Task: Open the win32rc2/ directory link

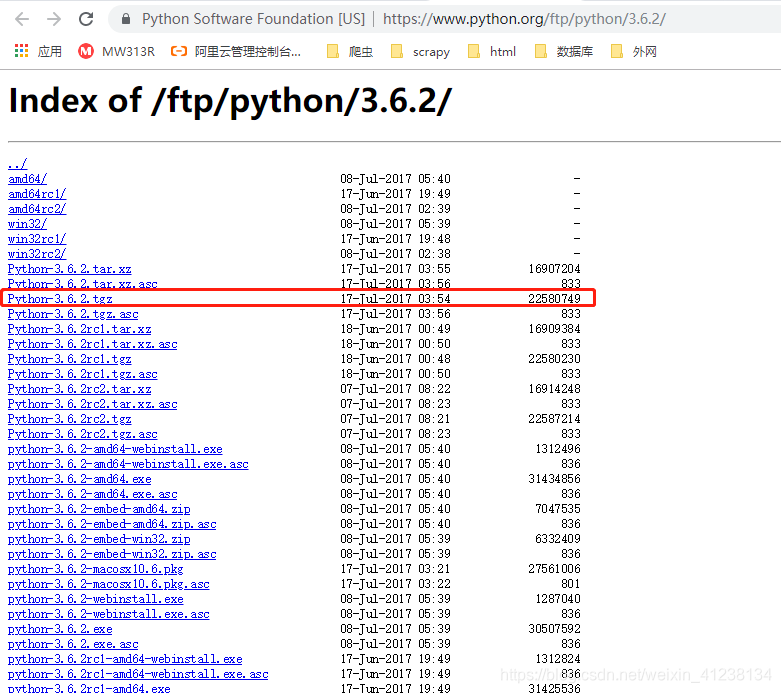Action: click(x=37, y=254)
